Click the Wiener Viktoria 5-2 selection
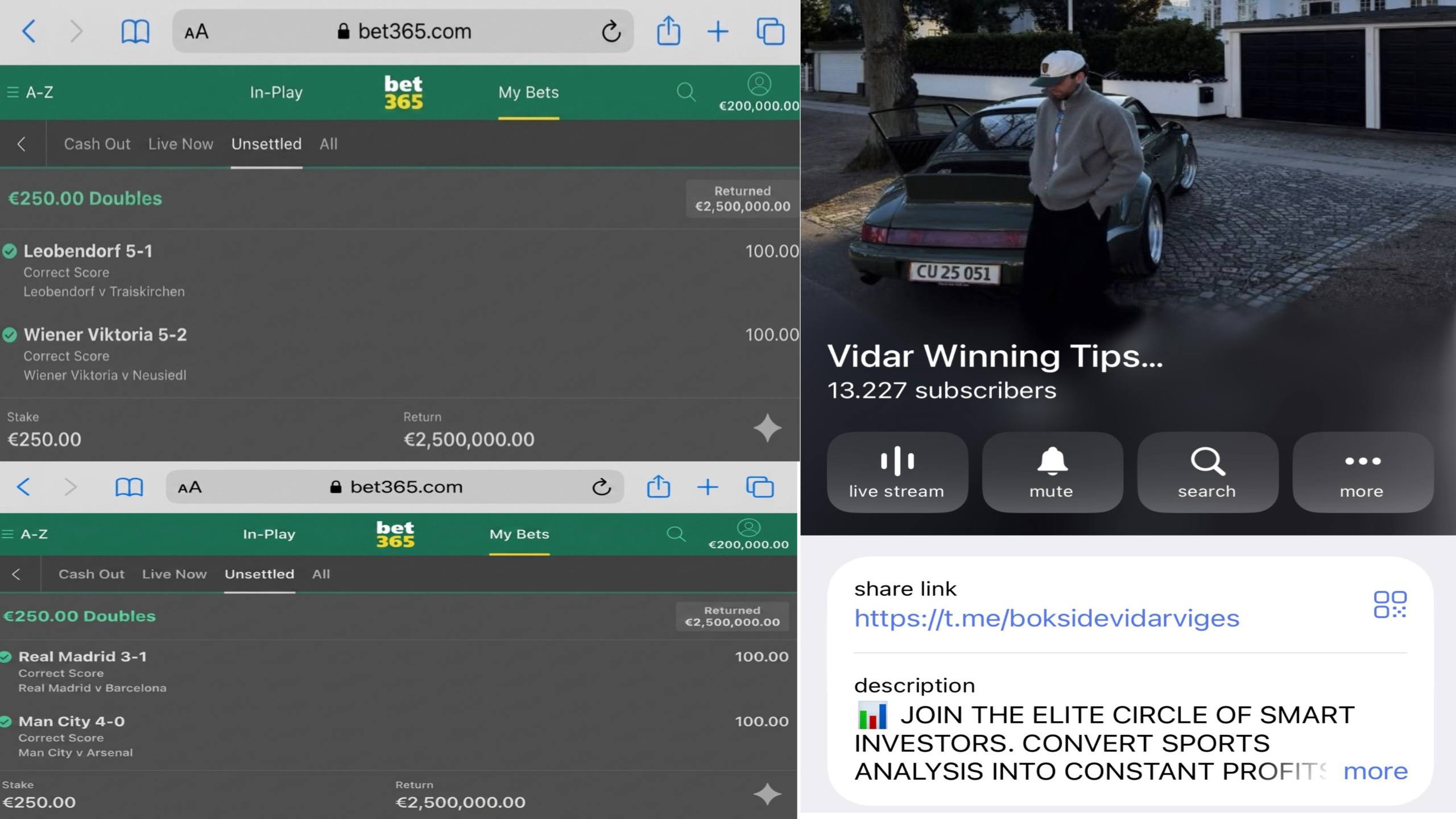This screenshot has height=819, width=1456. click(x=105, y=334)
